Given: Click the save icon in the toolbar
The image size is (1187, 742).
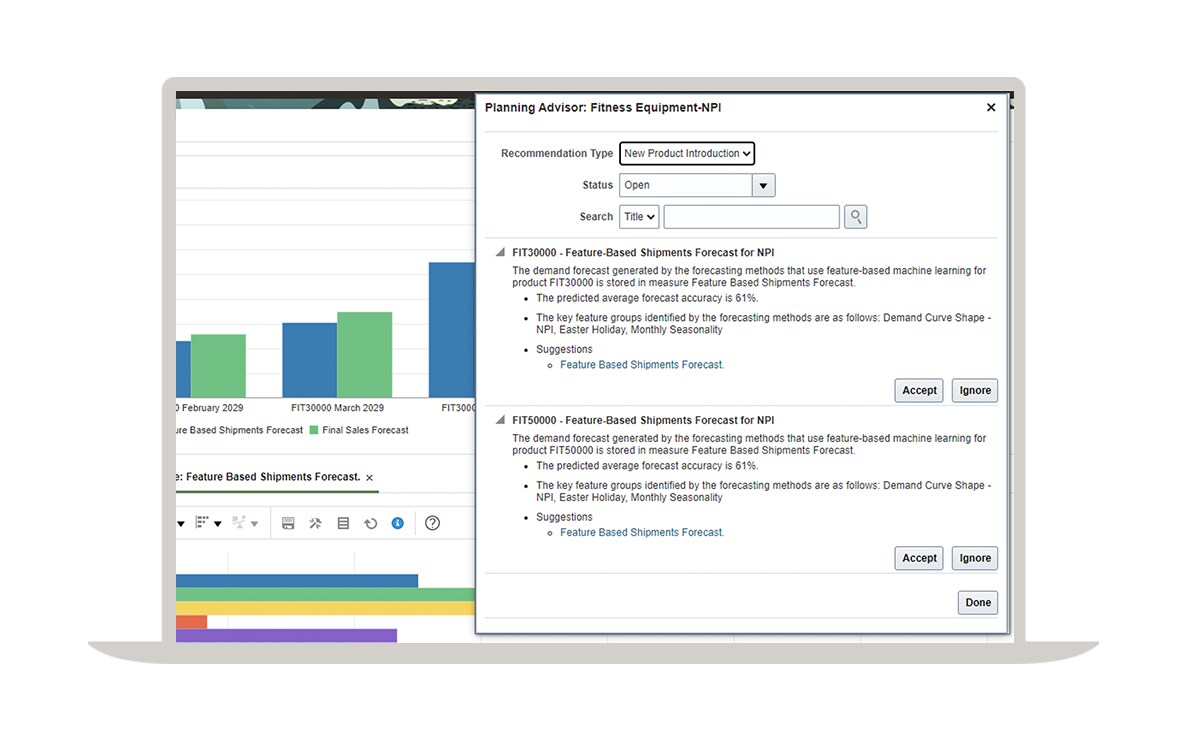Looking at the screenshot, I should 288,523.
